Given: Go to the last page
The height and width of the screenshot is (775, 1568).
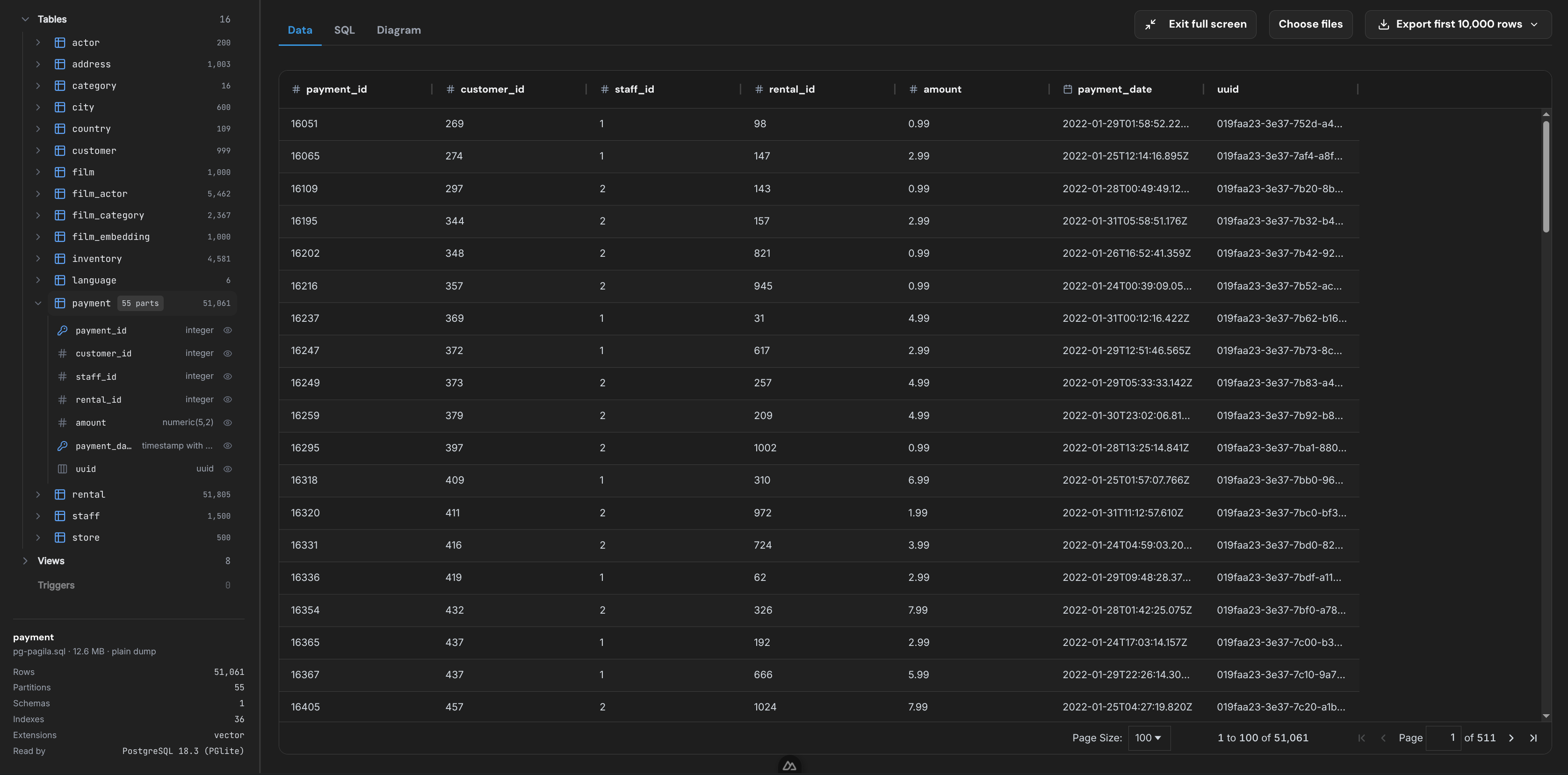Looking at the screenshot, I should 1533,738.
